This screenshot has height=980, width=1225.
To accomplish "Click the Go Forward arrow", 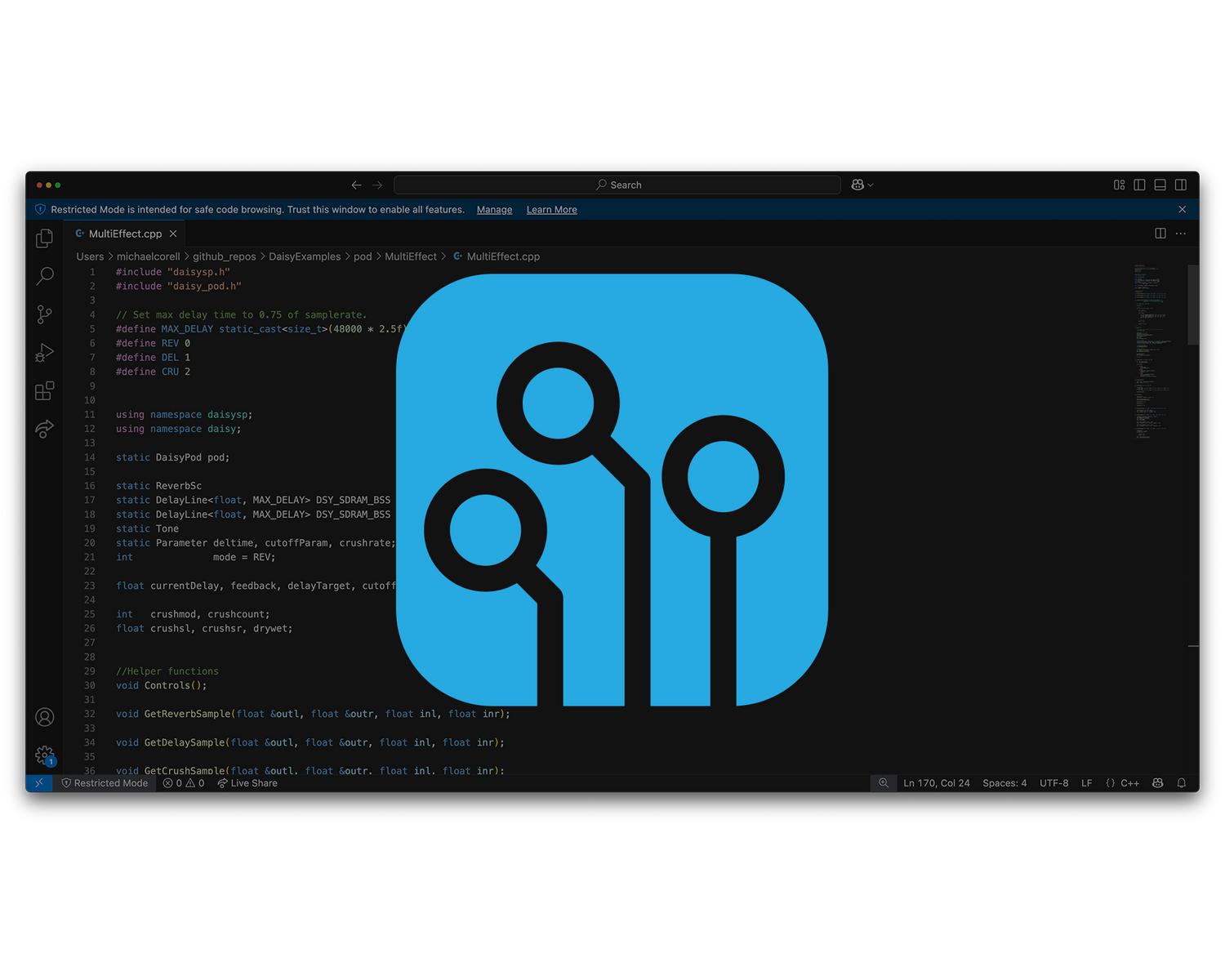I will 377,185.
